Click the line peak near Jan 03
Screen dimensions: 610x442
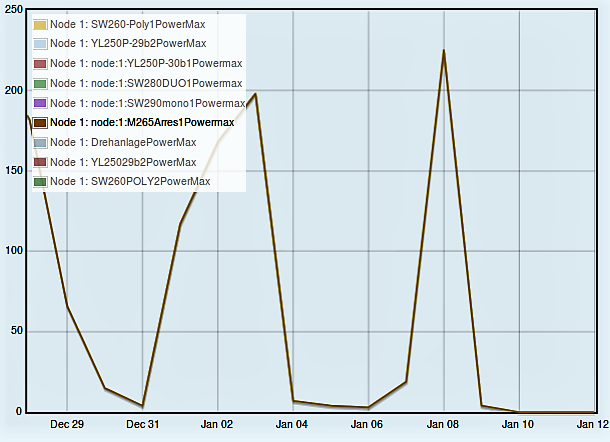point(255,94)
